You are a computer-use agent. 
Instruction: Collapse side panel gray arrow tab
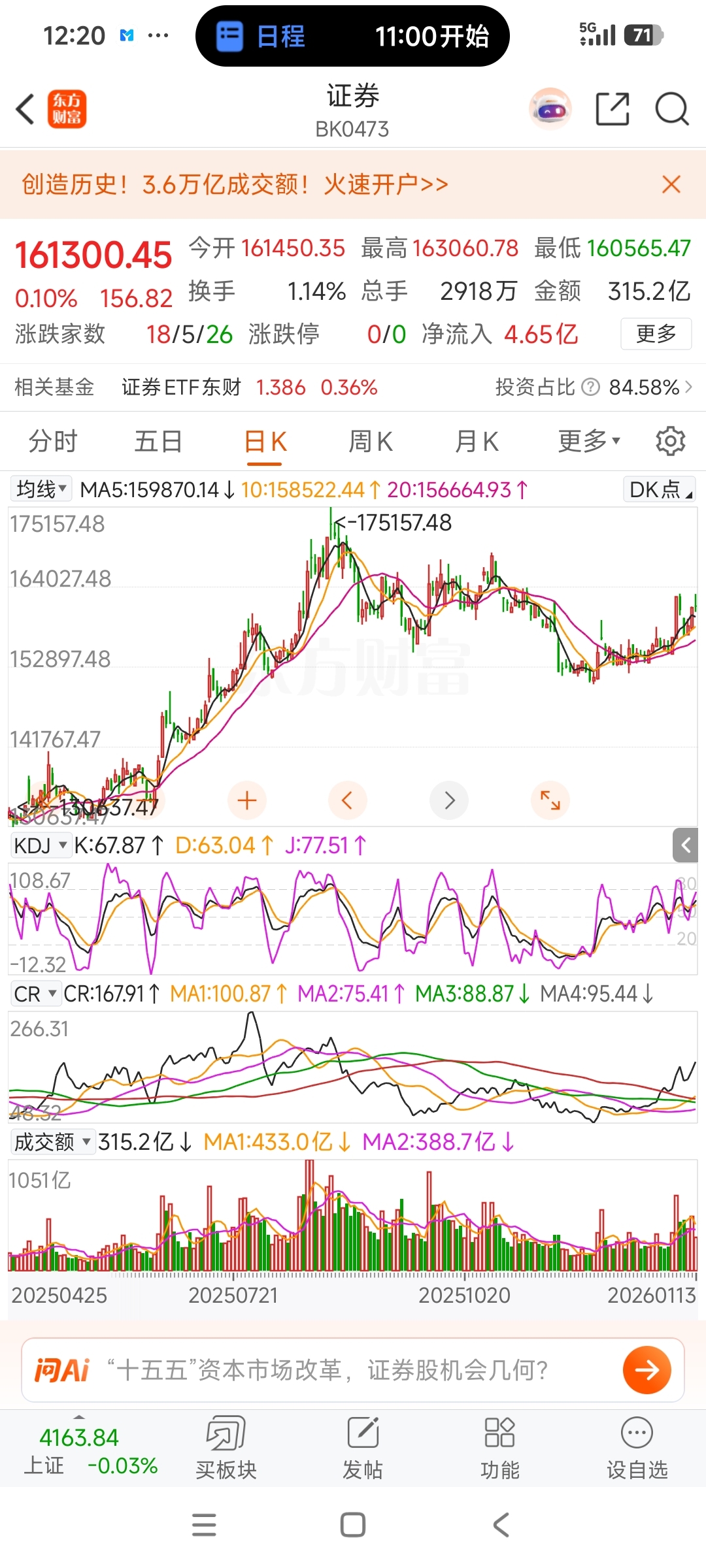[685, 845]
